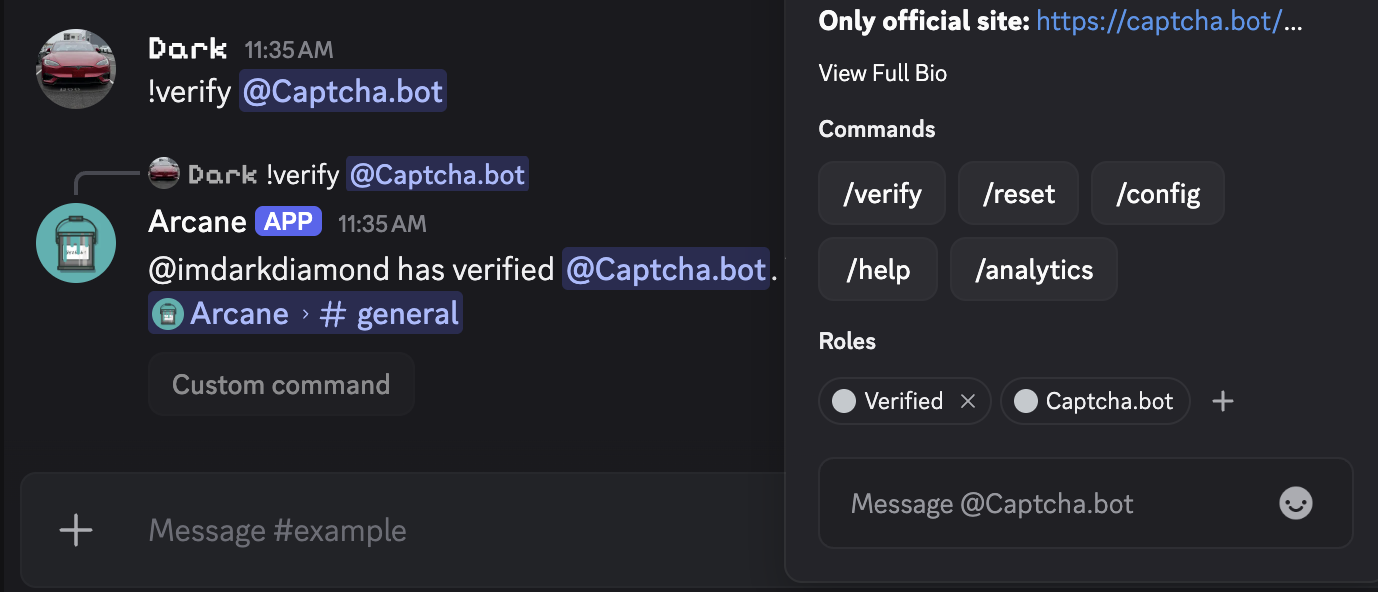1378x592 pixels.
Task: Expand the full bio with View Full Bio
Action: [x=882, y=72]
